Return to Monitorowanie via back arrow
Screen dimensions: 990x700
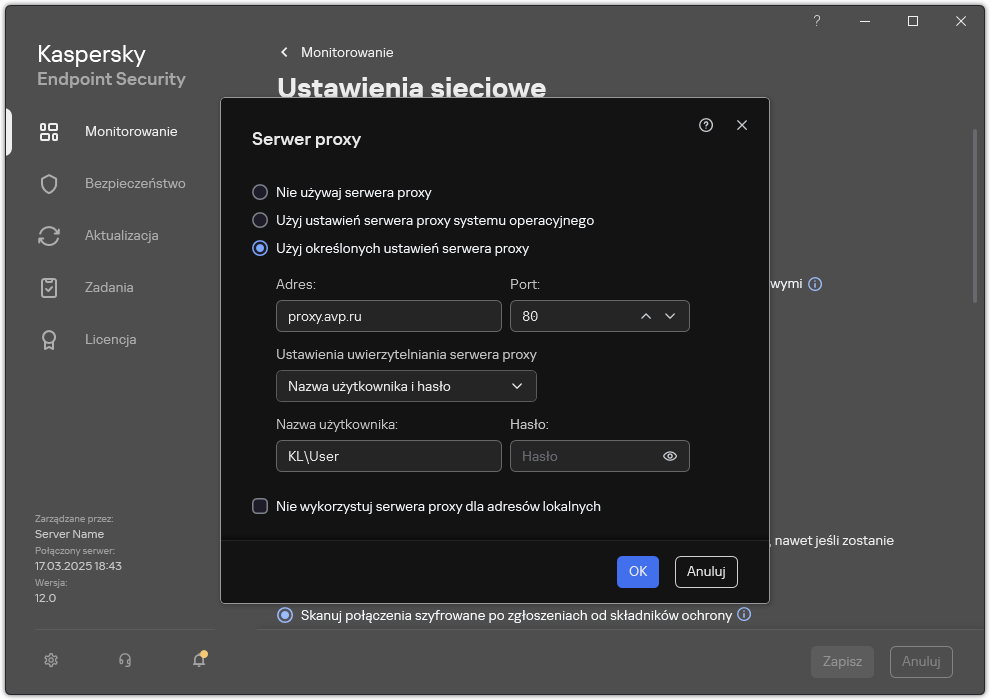pos(283,52)
